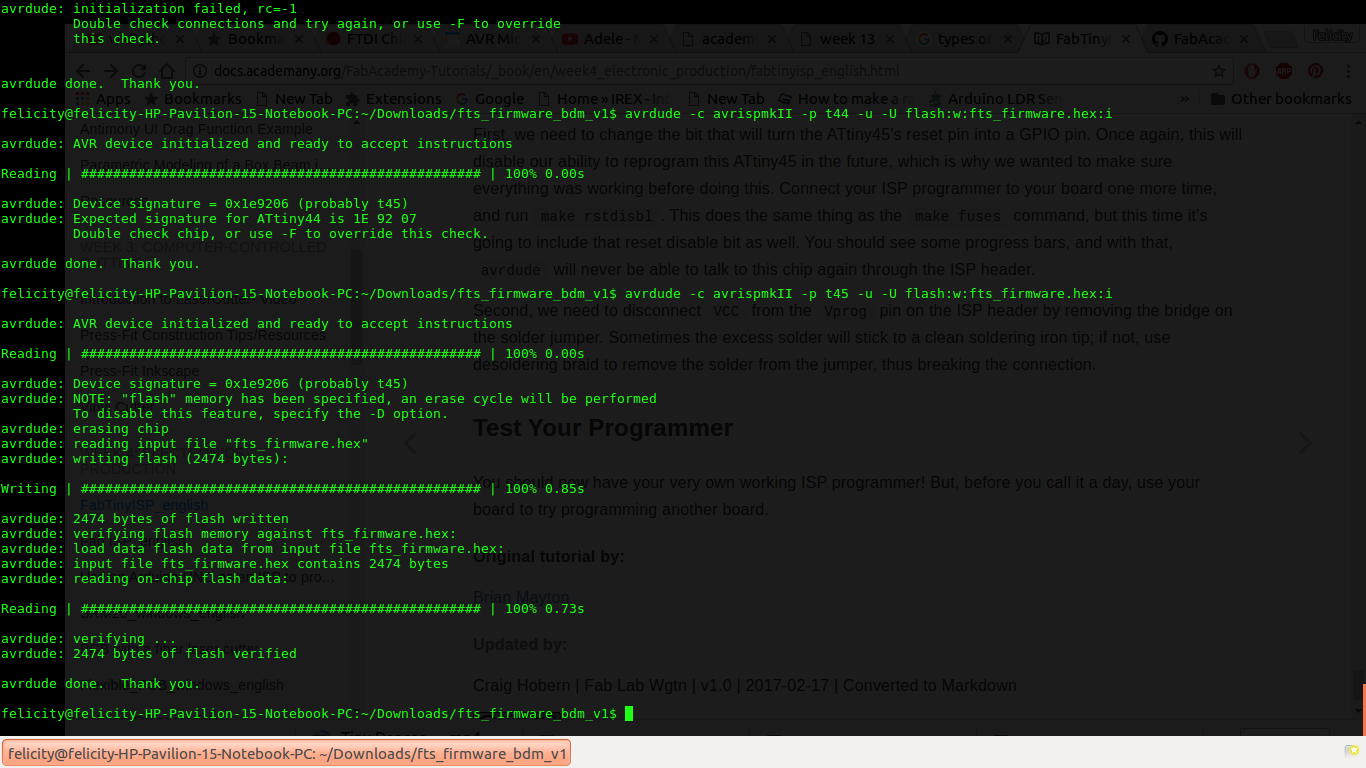
Task: Click text "2474 bytes of flash written"
Action: tap(181, 518)
